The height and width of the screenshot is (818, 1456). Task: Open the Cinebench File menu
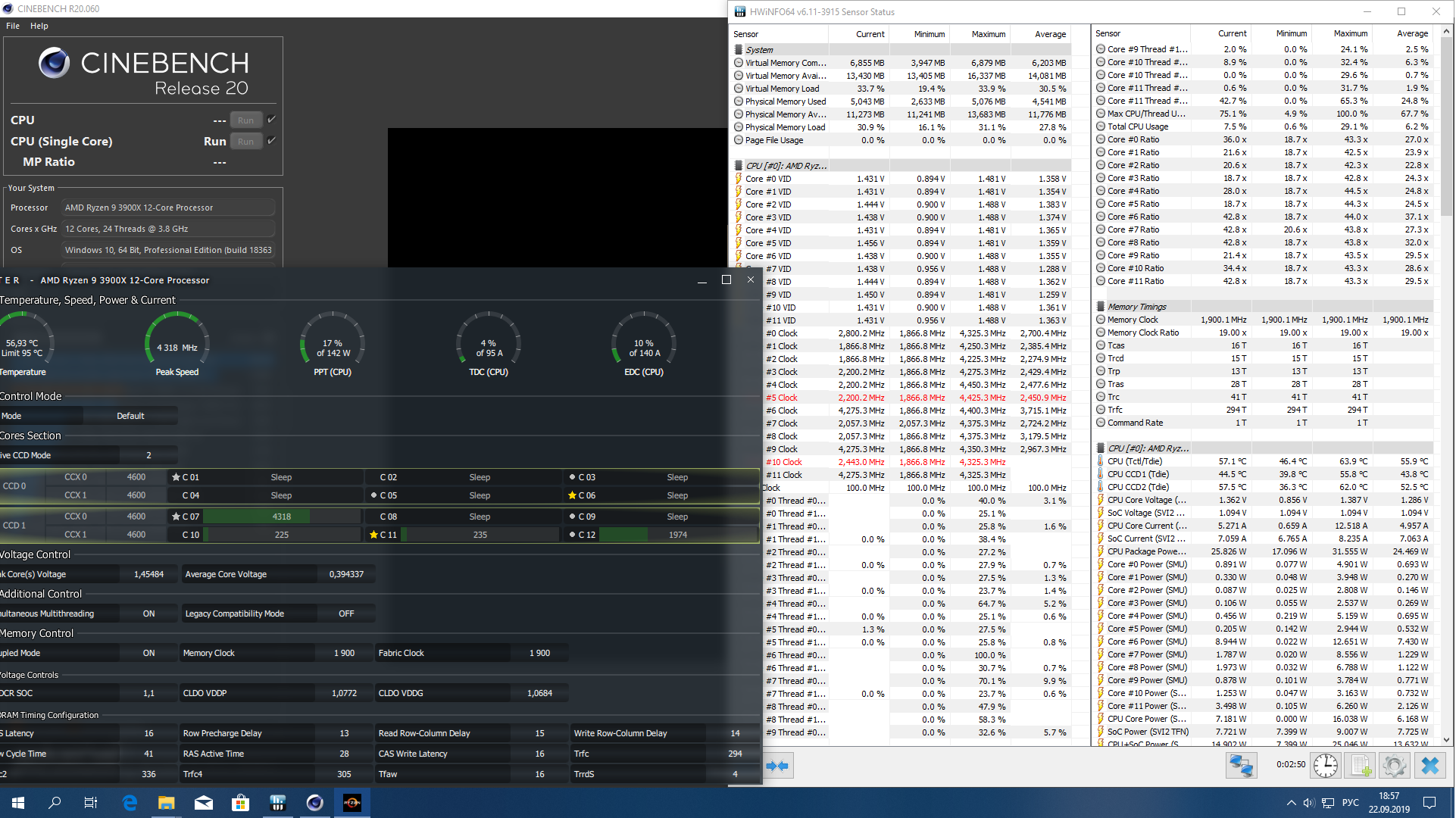tap(13, 26)
